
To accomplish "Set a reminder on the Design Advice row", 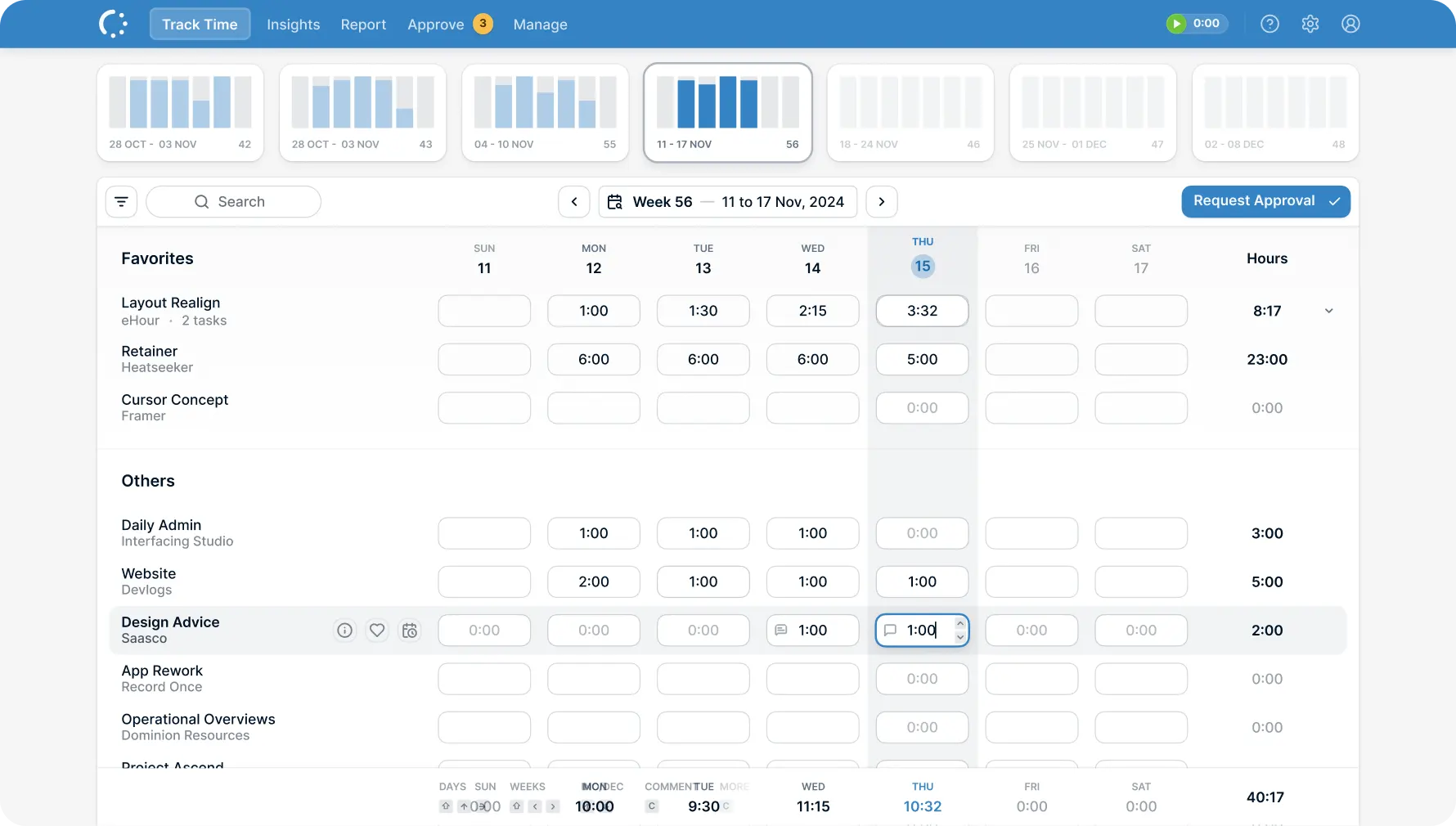I will click(410, 630).
